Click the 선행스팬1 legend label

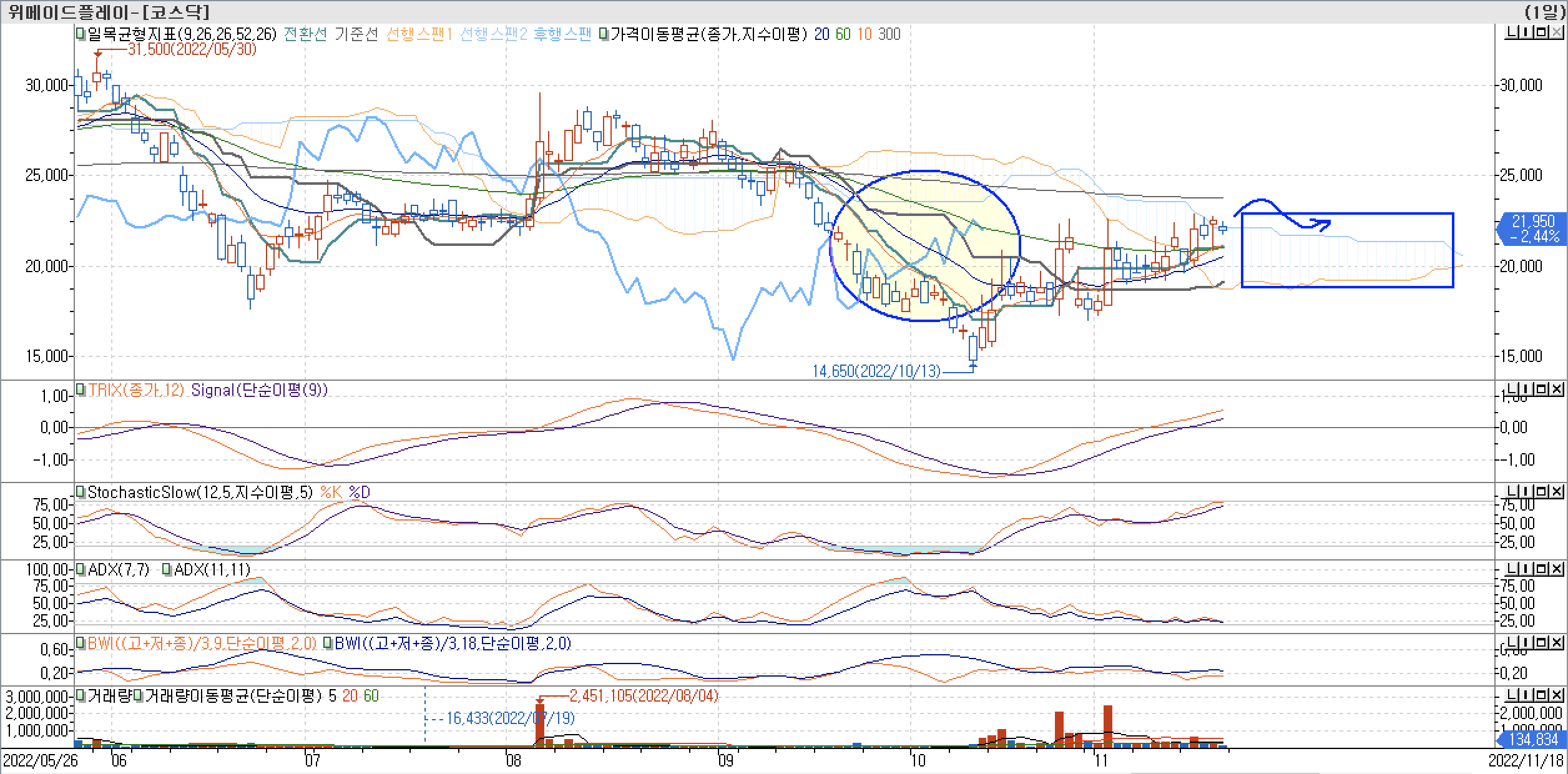[418, 34]
